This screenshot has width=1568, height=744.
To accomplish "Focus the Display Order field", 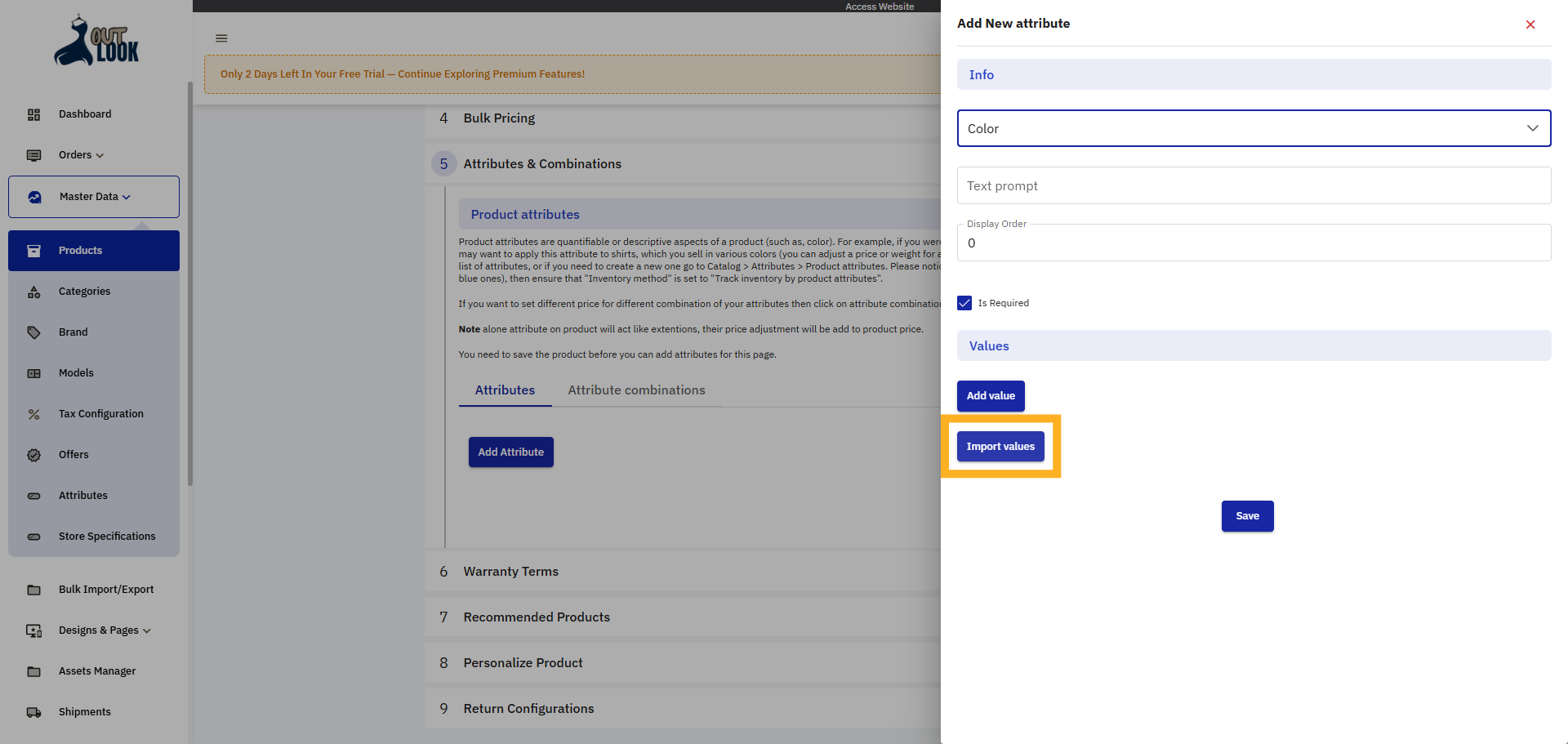I will [1254, 243].
